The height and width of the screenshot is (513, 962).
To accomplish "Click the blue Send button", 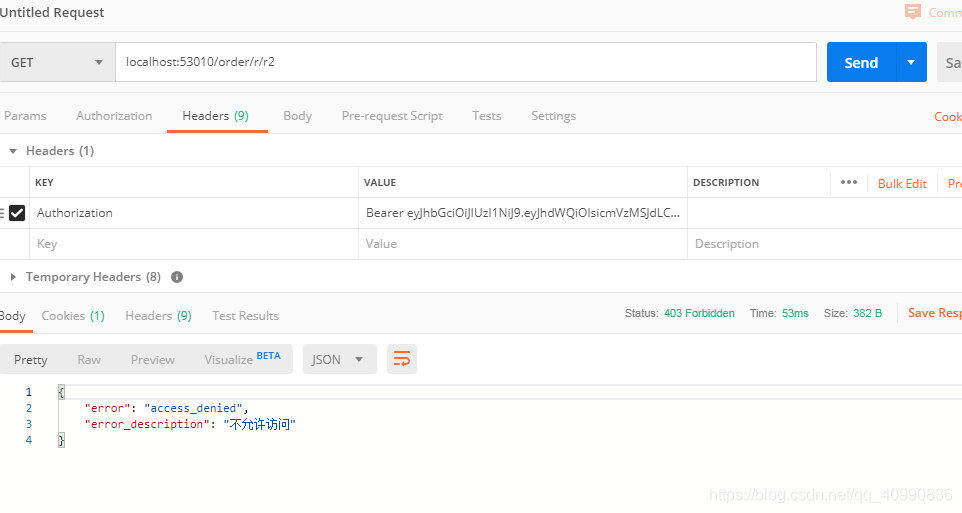I will [x=861, y=63].
